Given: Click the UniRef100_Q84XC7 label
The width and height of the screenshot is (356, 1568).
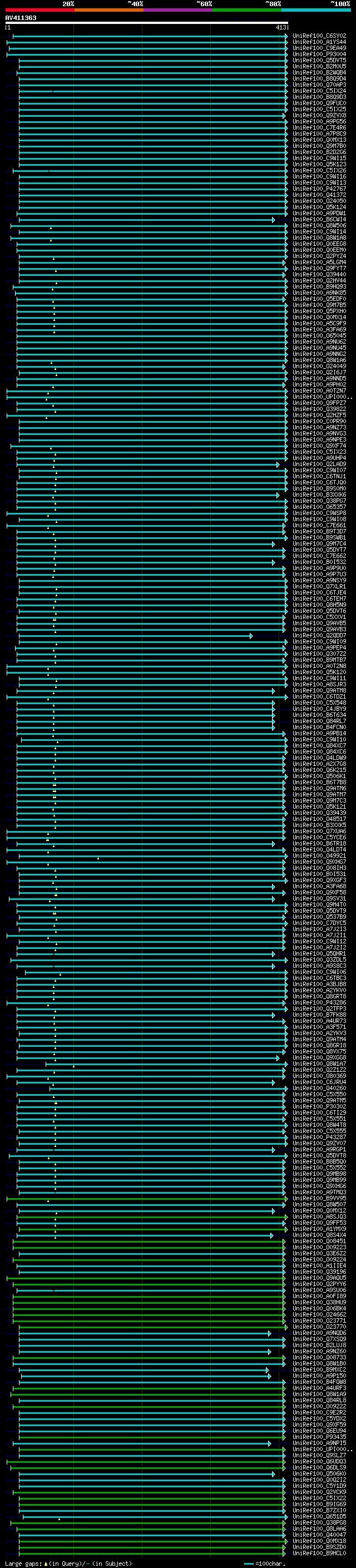Looking at the screenshot, I should (x=319, y=746).
